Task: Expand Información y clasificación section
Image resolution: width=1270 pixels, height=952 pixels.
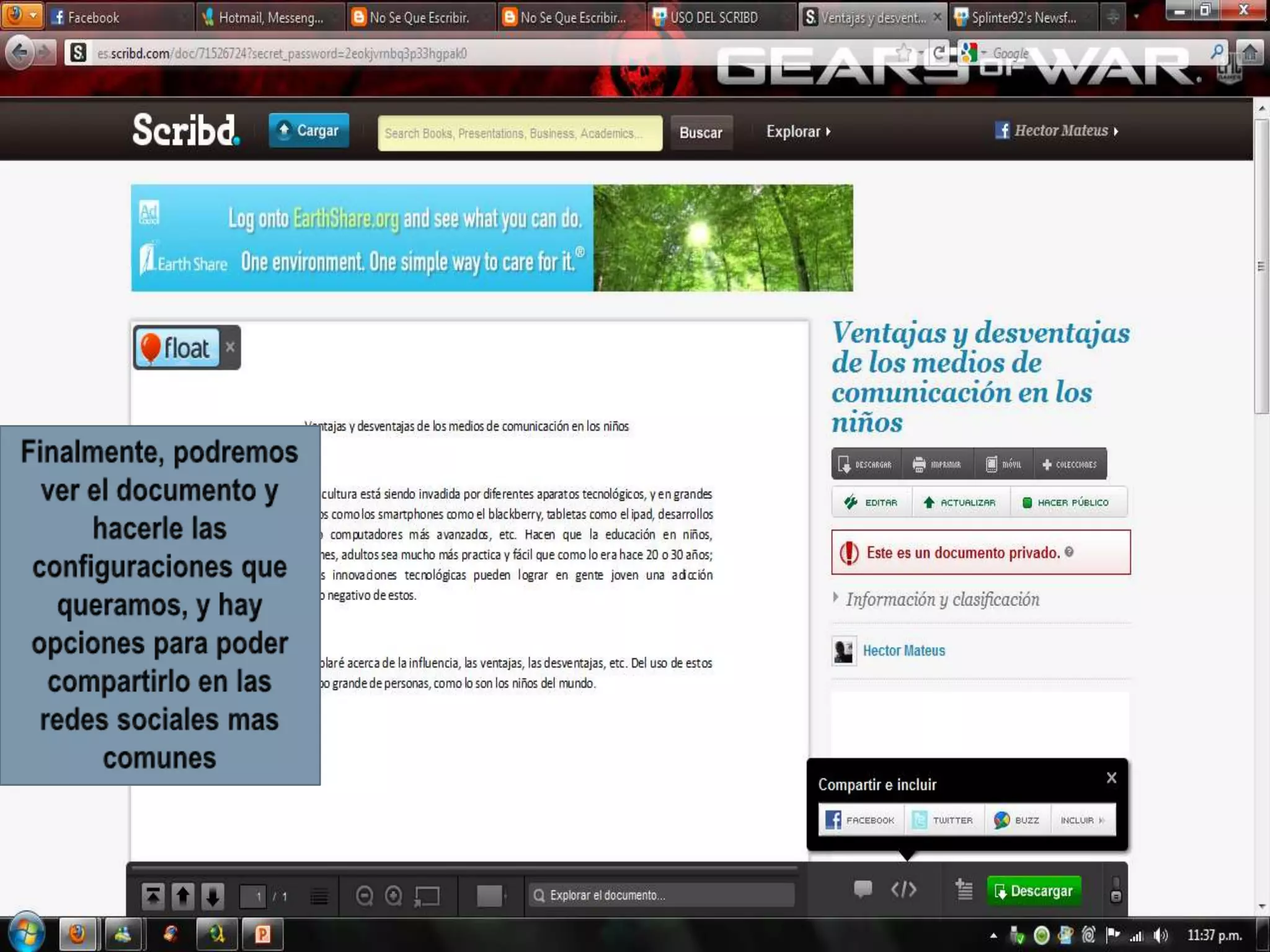Action: 938,599
